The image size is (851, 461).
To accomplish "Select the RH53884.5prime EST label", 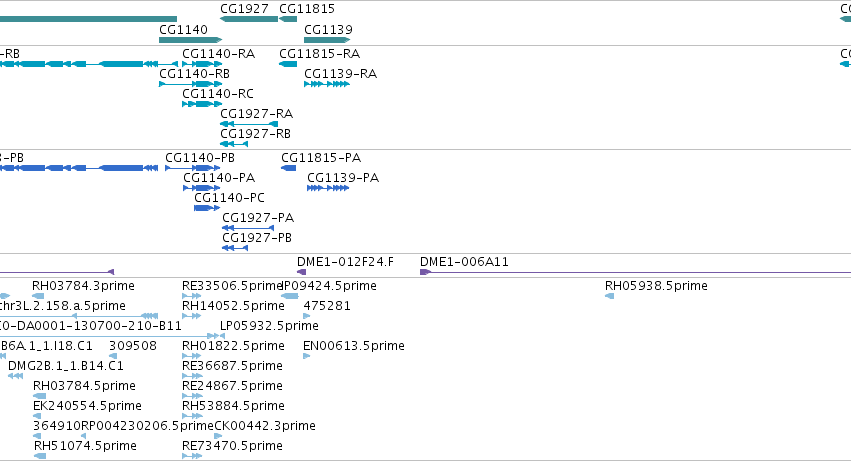I will click(x=233, y=407).
